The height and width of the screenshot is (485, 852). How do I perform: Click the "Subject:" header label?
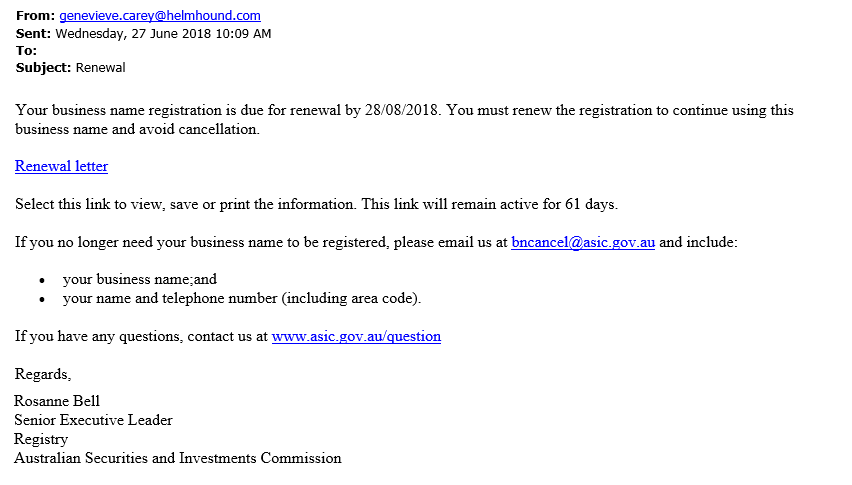tap(43, 68)
